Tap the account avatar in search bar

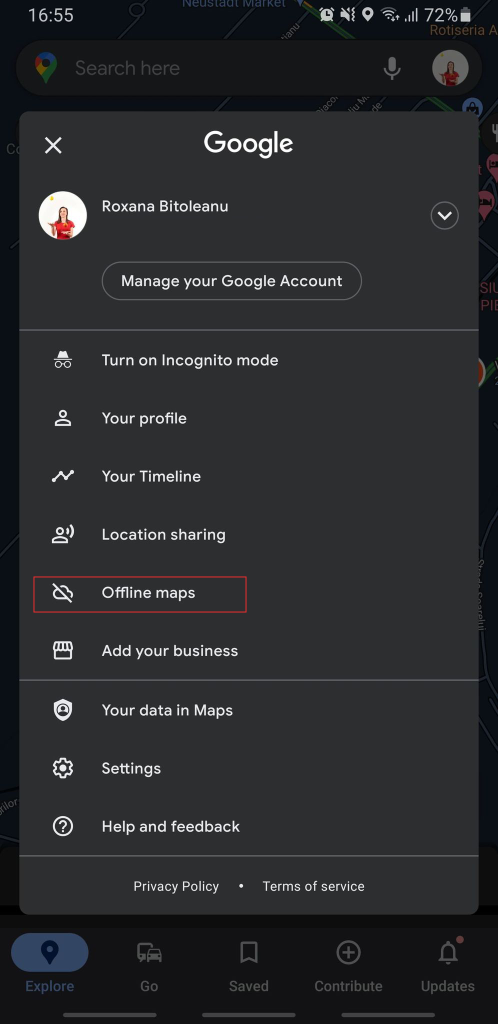point(450,68)
